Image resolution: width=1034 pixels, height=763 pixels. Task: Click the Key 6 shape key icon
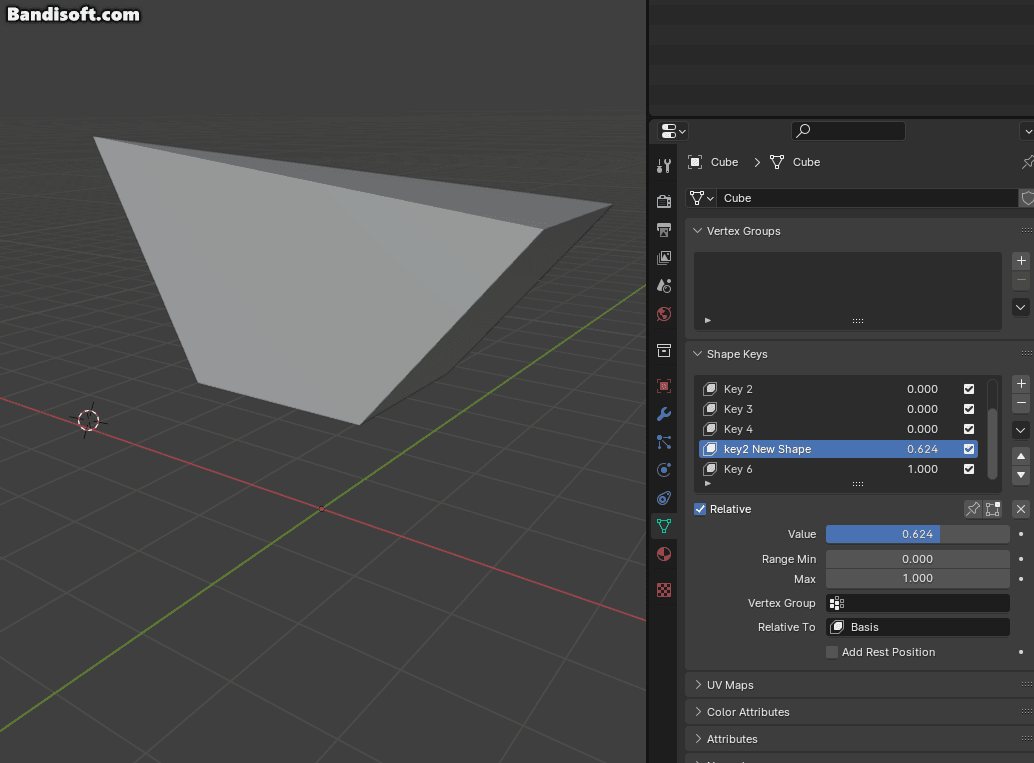[710, 469]
